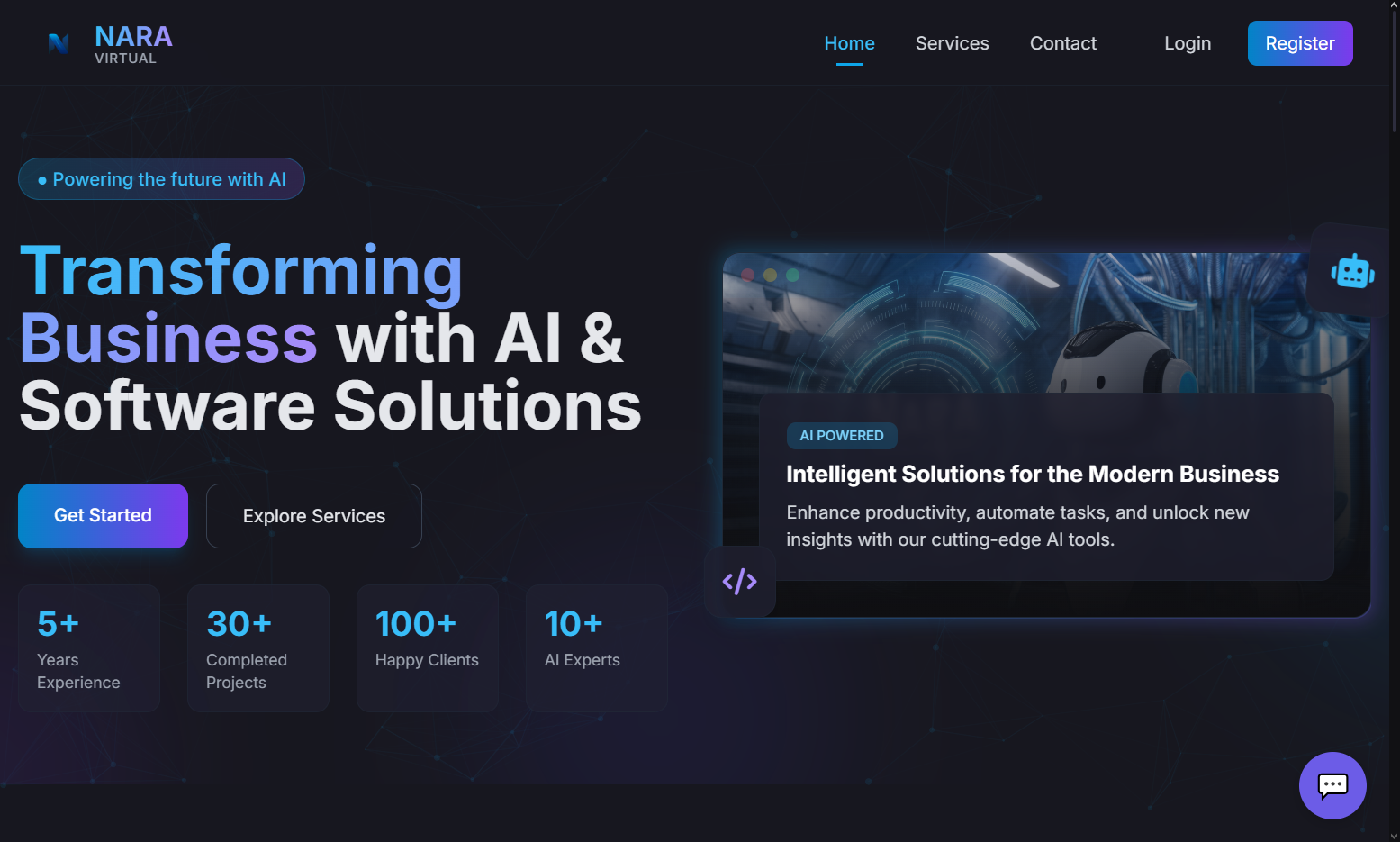
Task: Select the 'Powering the future with AI' pill
Action: point(161,178)
